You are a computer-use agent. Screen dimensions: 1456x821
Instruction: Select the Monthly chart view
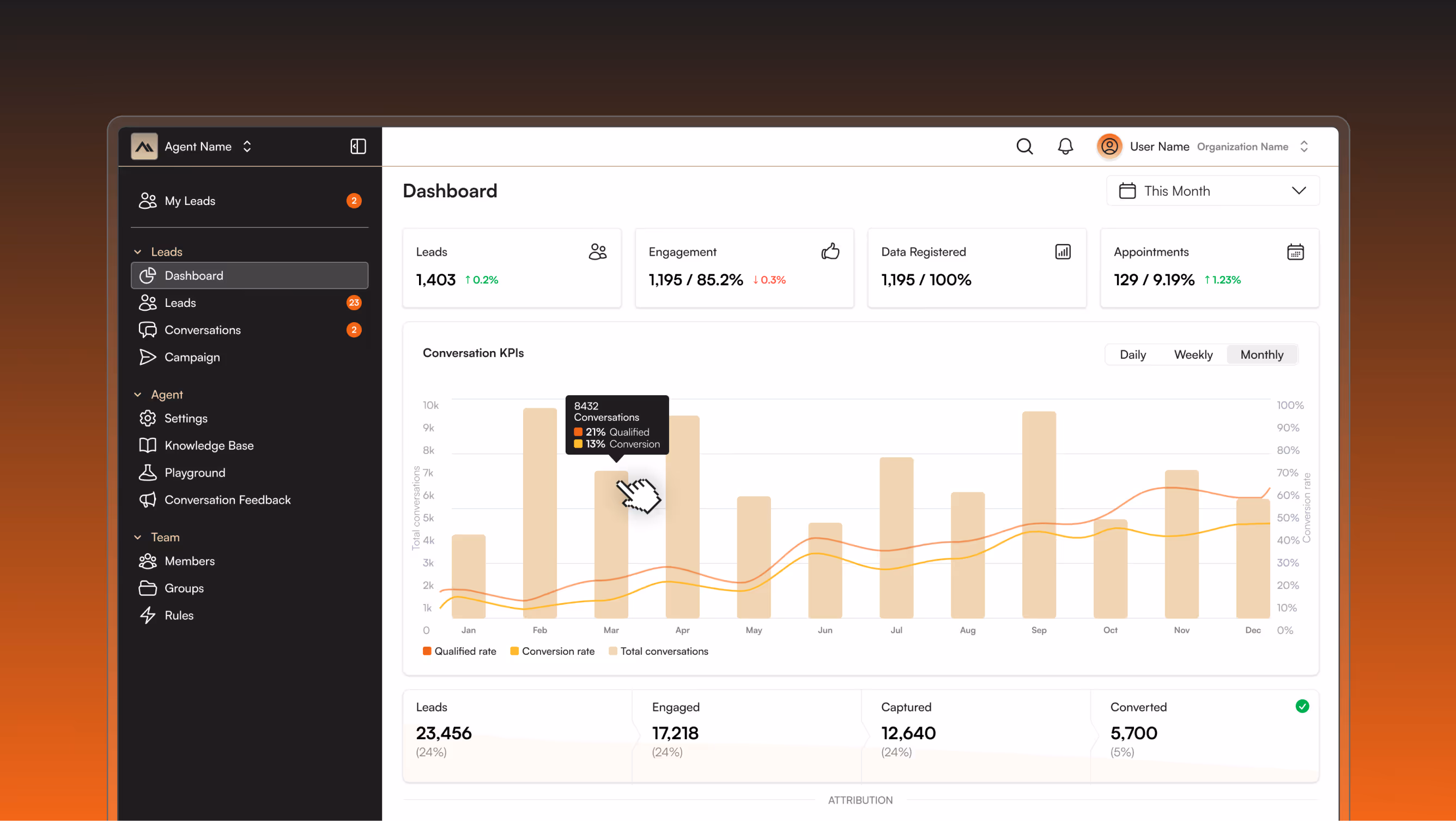[1261, 354]
